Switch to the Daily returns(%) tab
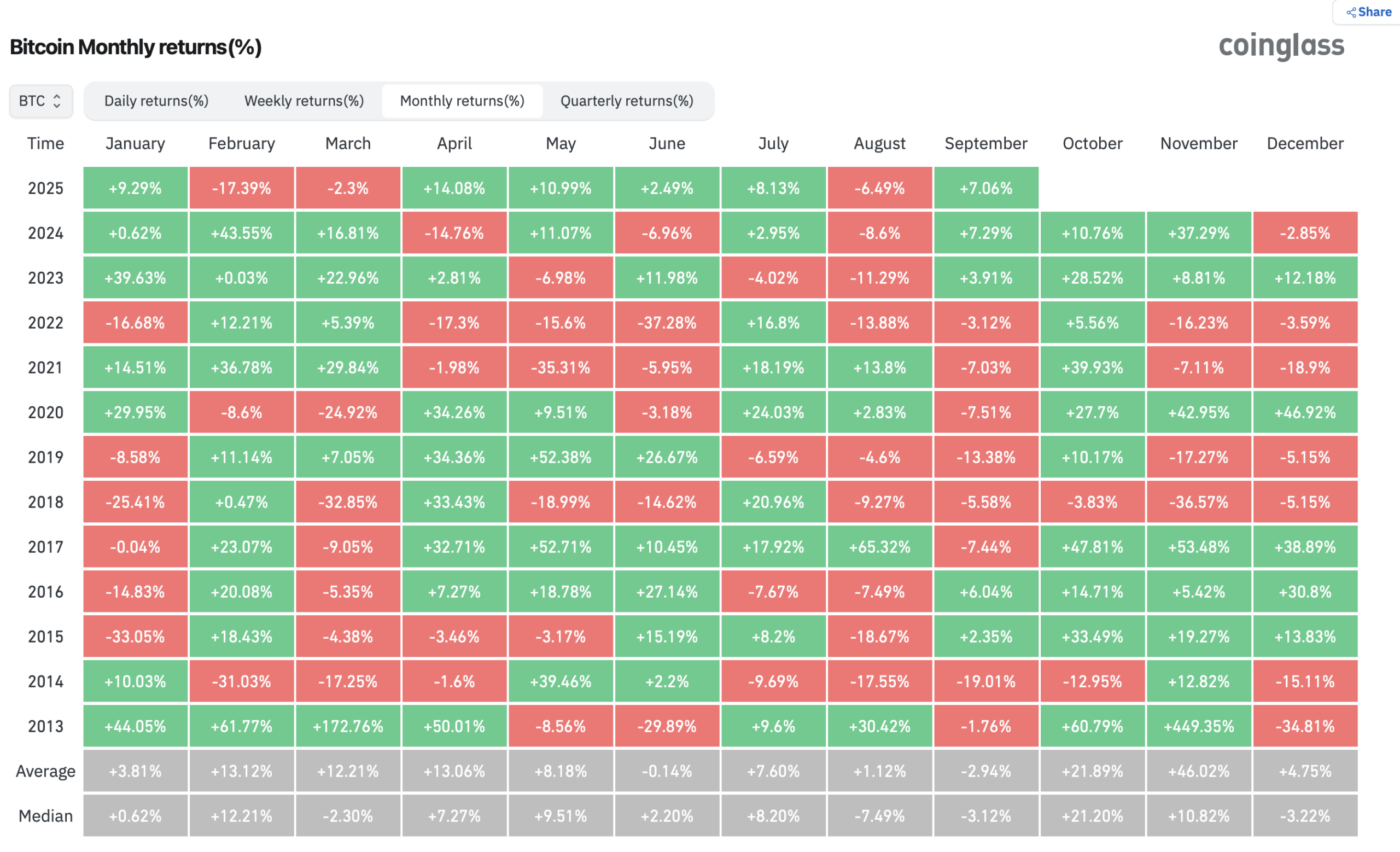Screen dimensions: 1400x852 pyautogui.click(x=156, y=101)
